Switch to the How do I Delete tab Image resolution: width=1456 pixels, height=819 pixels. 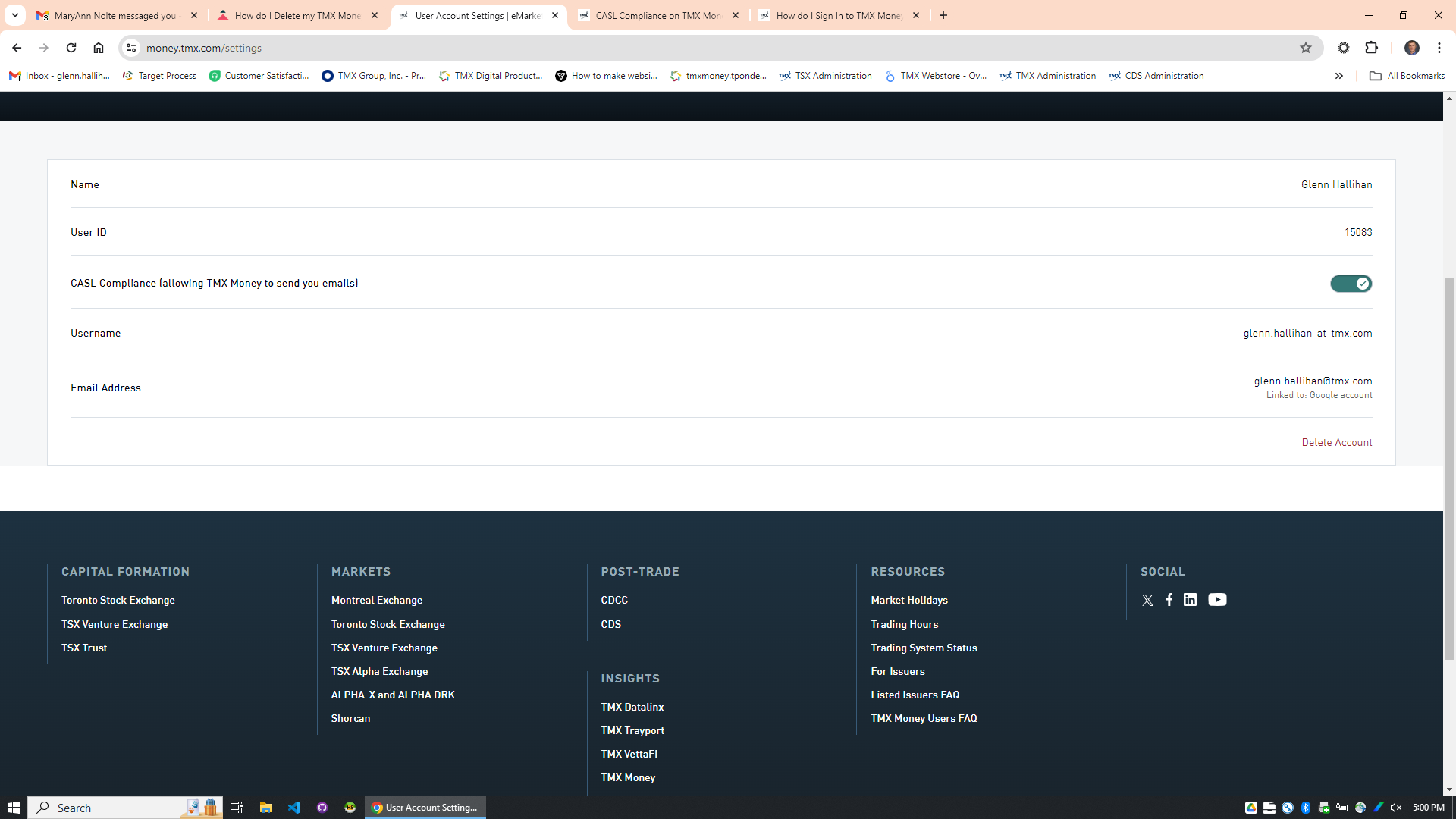coord(297,15)
